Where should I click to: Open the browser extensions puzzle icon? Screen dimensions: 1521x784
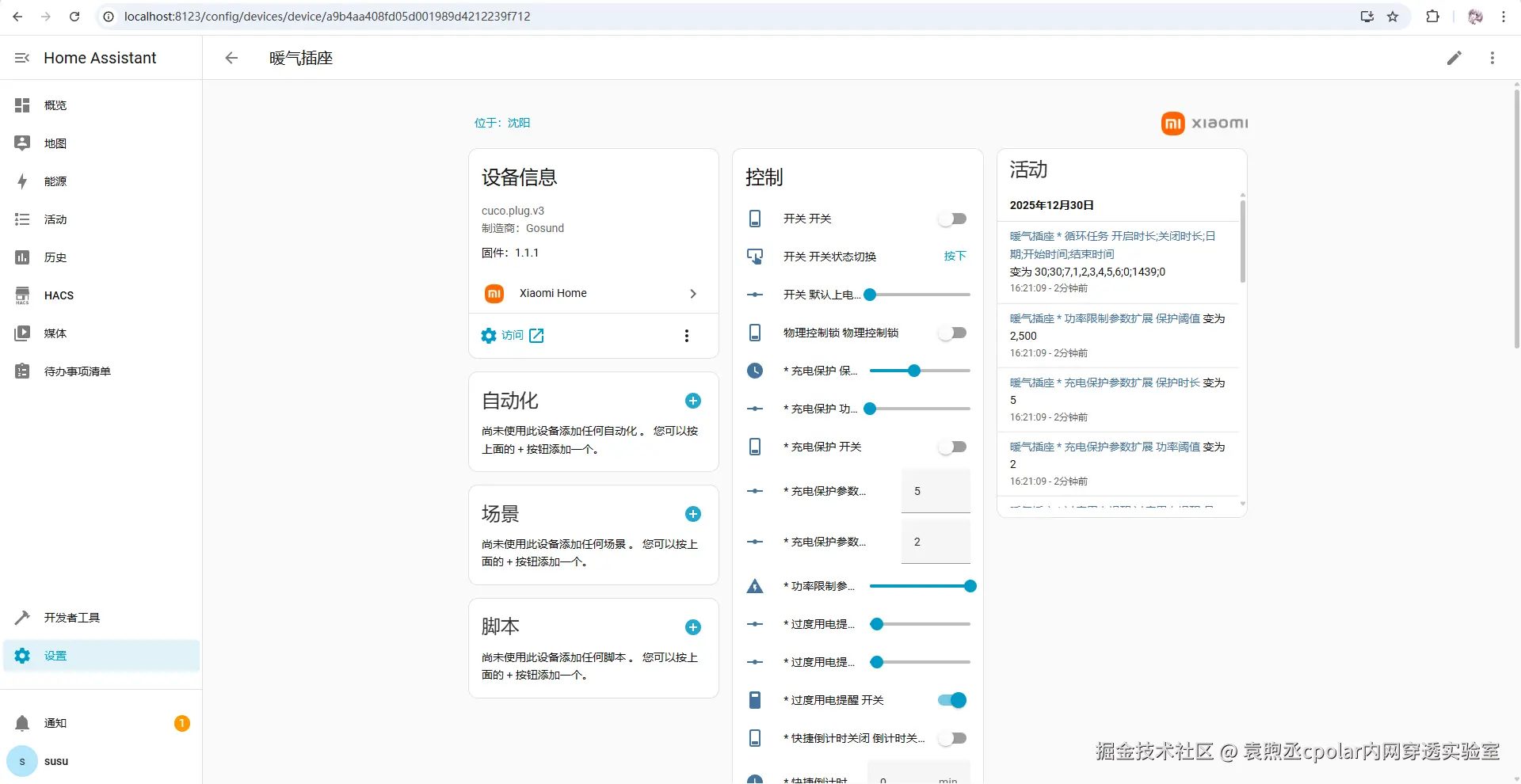(1432, 17)
